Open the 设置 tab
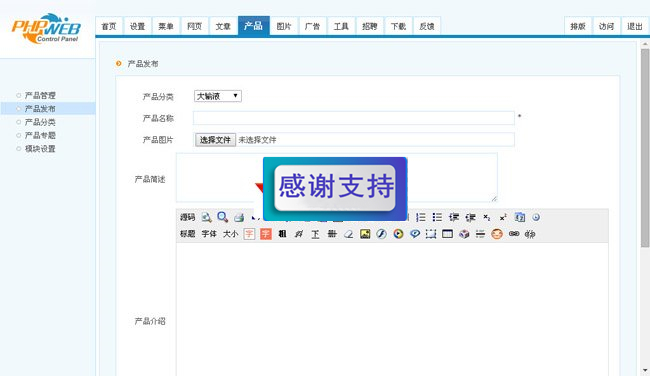This screenshot has width=650, height=376. (x=137, y=27)
